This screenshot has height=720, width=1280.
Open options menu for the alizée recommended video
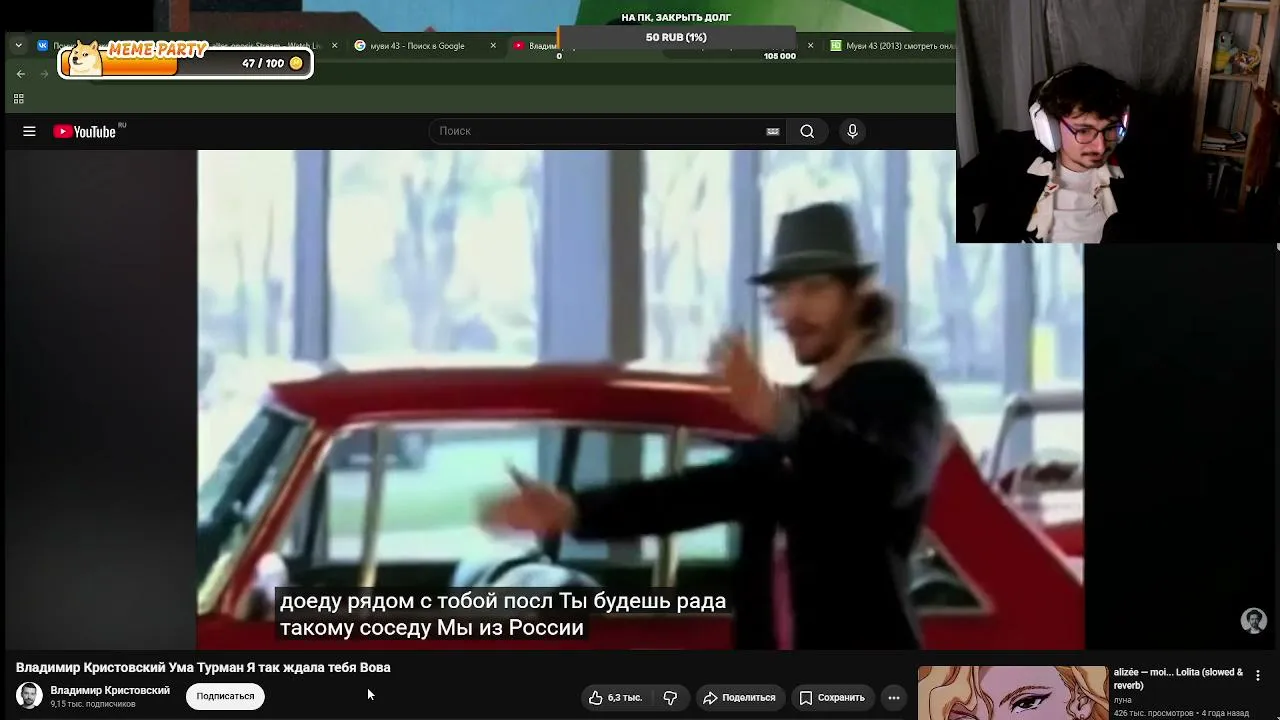[1258, 676]
